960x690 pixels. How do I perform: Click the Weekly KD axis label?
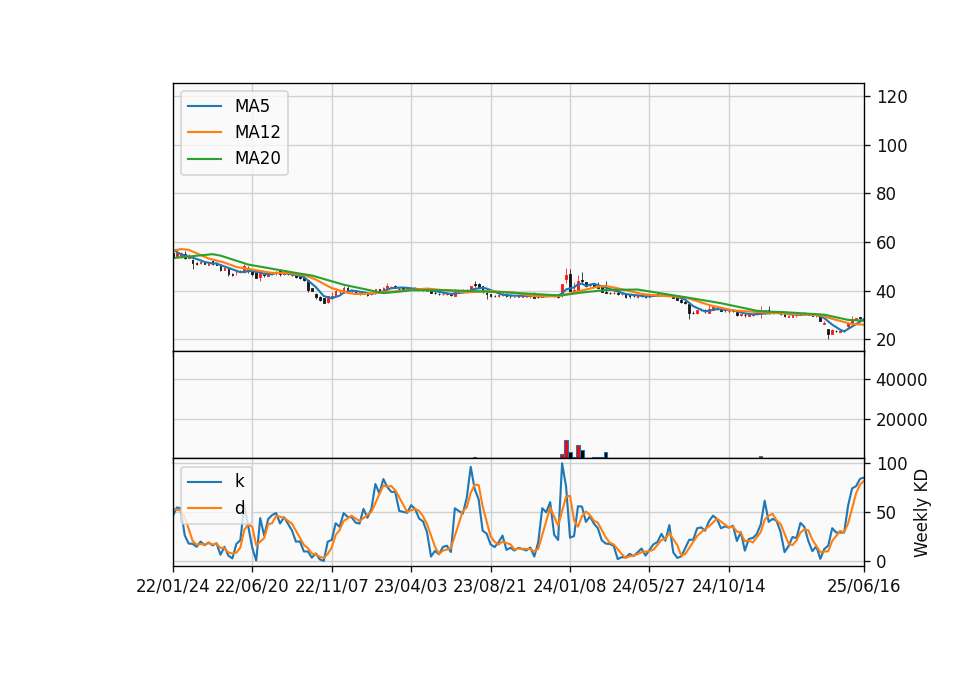click(x=921, y=513)
